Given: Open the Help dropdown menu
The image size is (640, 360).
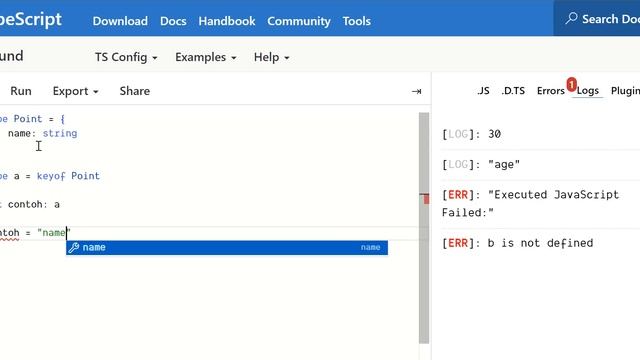Looking at the screenshot, I should tap(271, 57).
